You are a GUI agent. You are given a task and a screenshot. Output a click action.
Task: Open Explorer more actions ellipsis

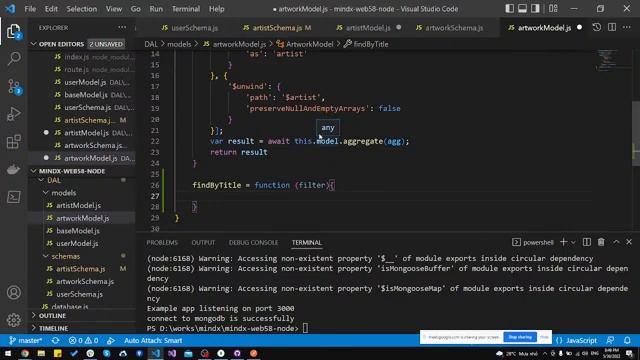click(x=122, y=27)
